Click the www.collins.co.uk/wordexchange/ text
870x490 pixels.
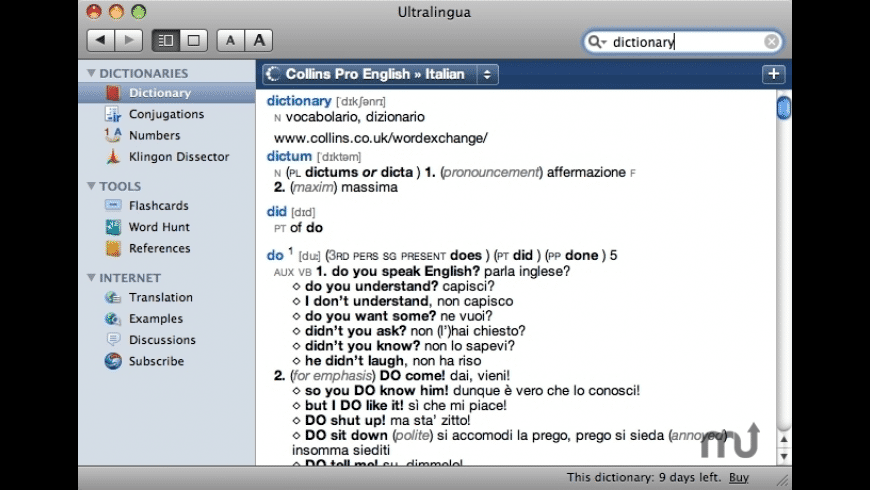(381, 138)
